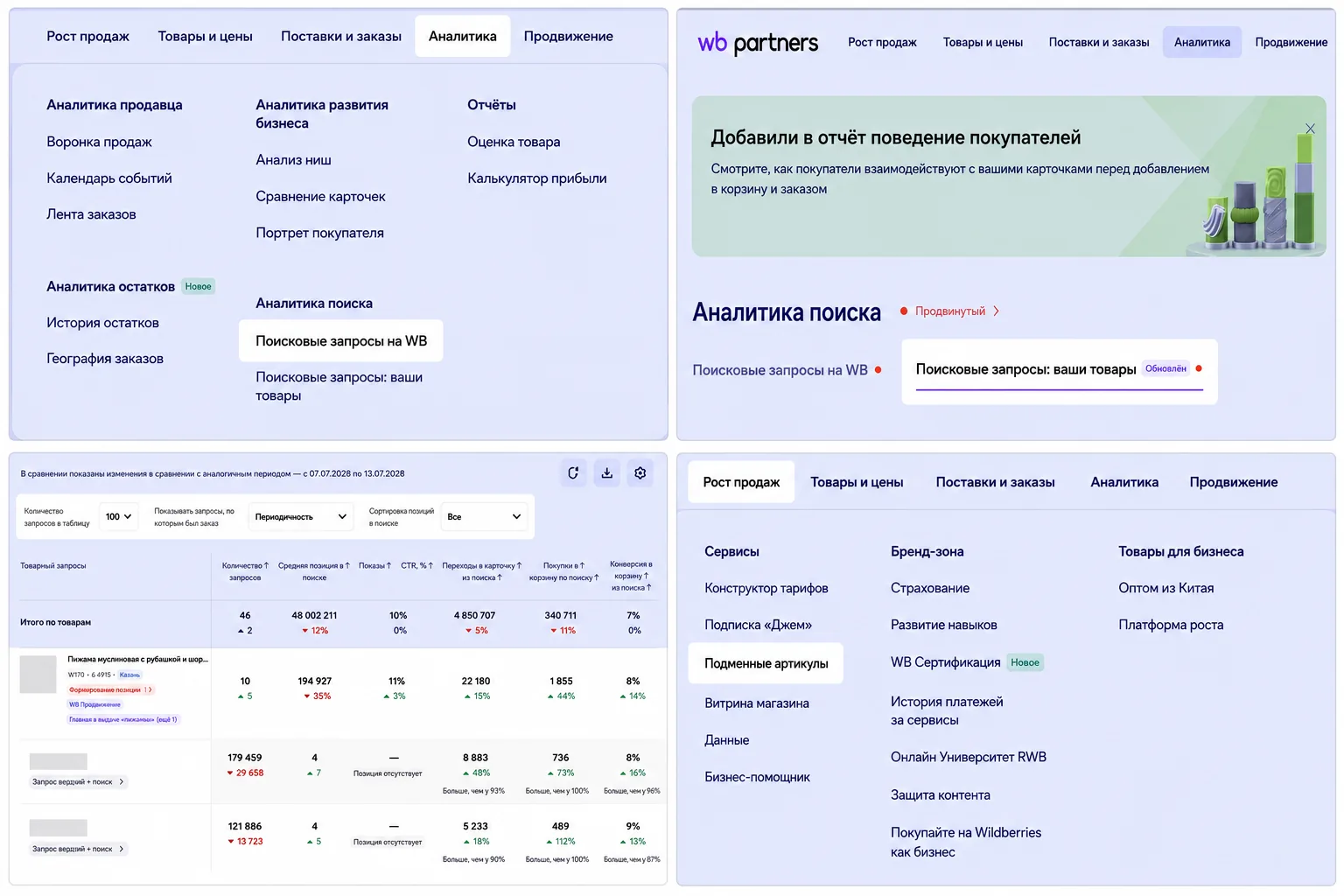Sort by Средняя позиция в поиске arrow
This screenshot has height=896, width=1344.
[x=347, y=566]
